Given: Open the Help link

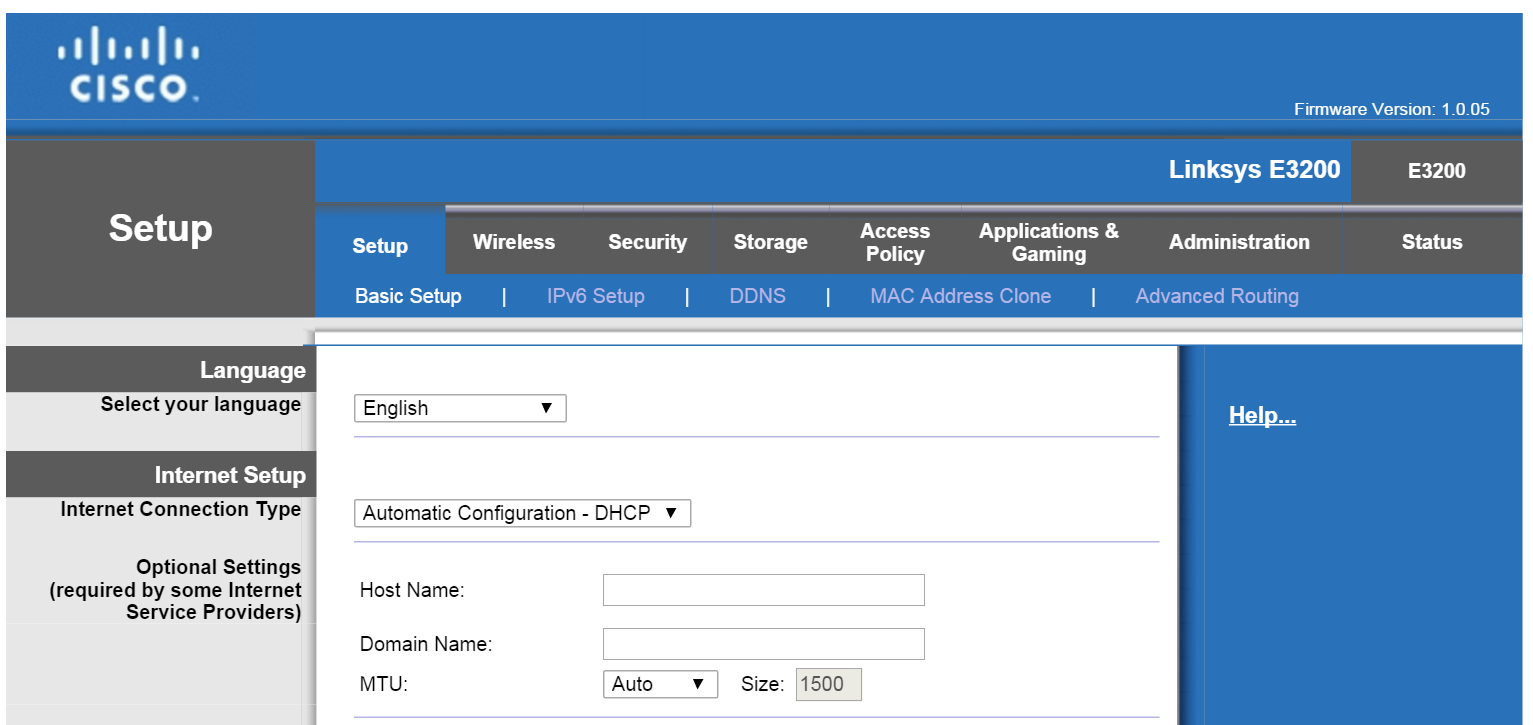Looking at the screenshot, I should 1262,416.
